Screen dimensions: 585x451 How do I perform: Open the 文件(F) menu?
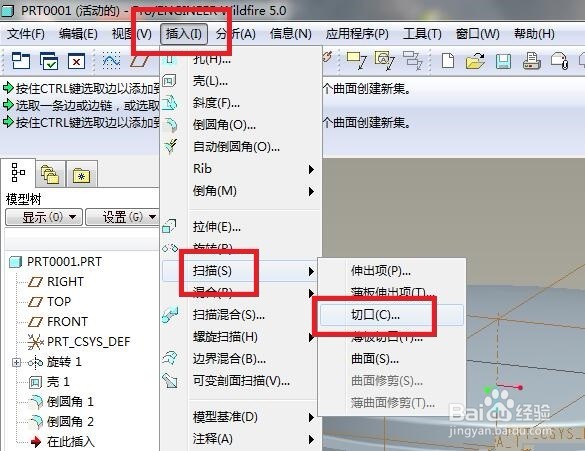pyautogui.click(x=26, y=34)
